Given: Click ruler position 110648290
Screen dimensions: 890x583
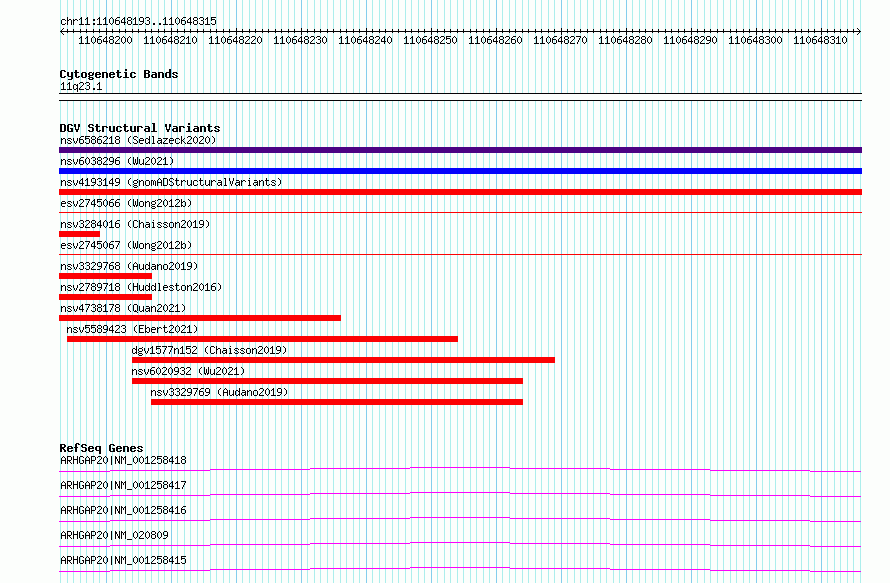Looking at the screenshot, I should 690,40.
